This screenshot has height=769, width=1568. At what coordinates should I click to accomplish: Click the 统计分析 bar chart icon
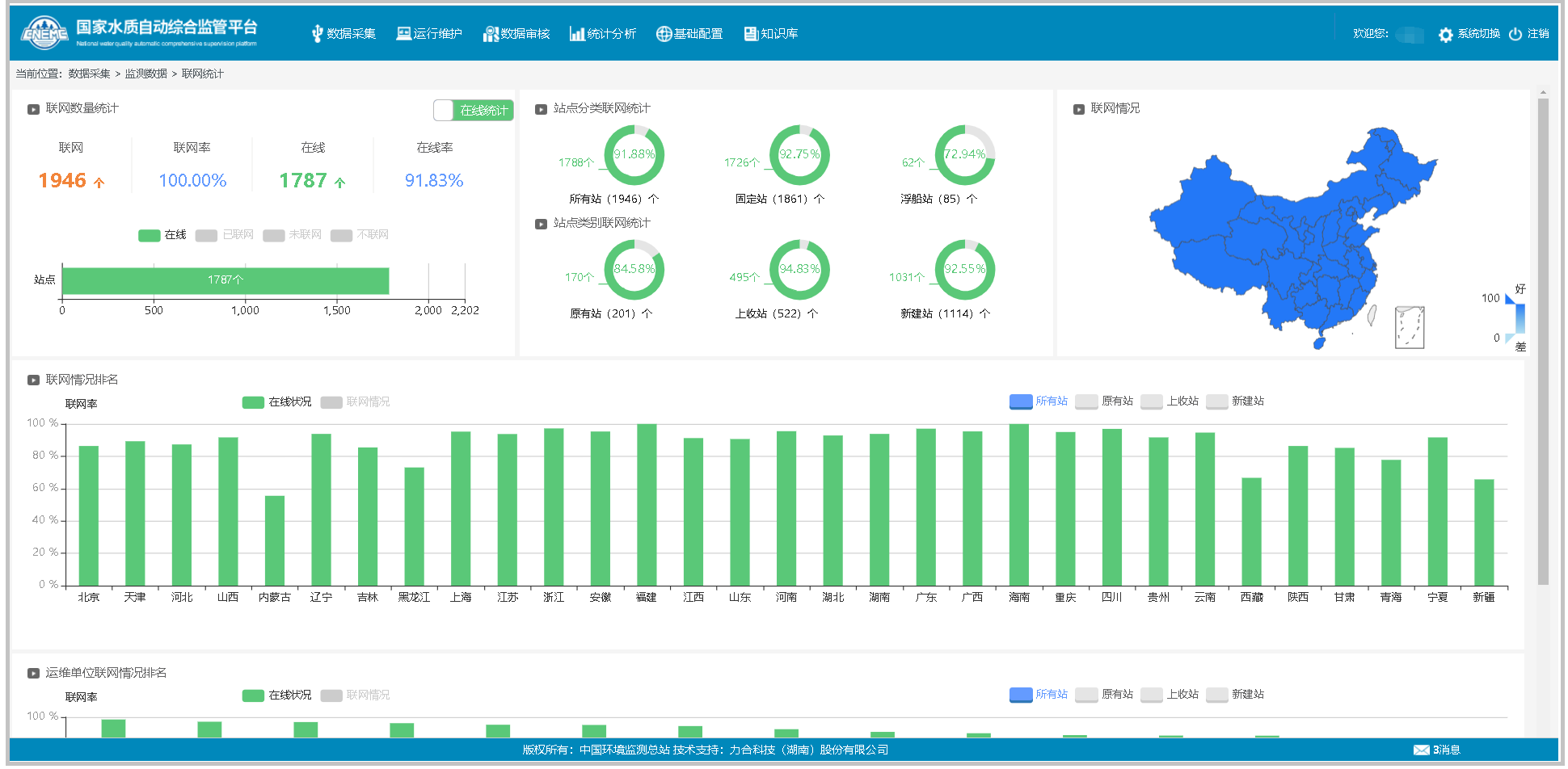[x=576, y=33]
